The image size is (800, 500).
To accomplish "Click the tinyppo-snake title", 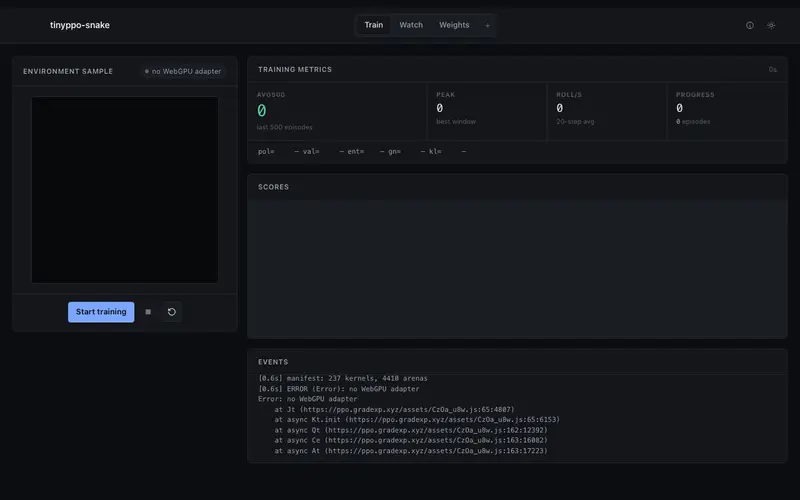I will click(80, 25).
